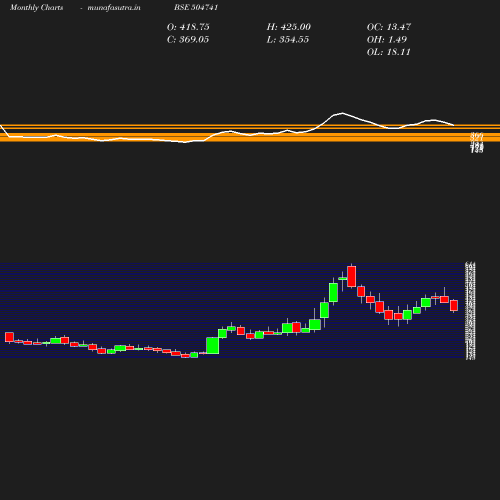This screenshot has width=500, height=500.
Task: Click the 'OC: 13.47' value
Action: tap(389, 27)
